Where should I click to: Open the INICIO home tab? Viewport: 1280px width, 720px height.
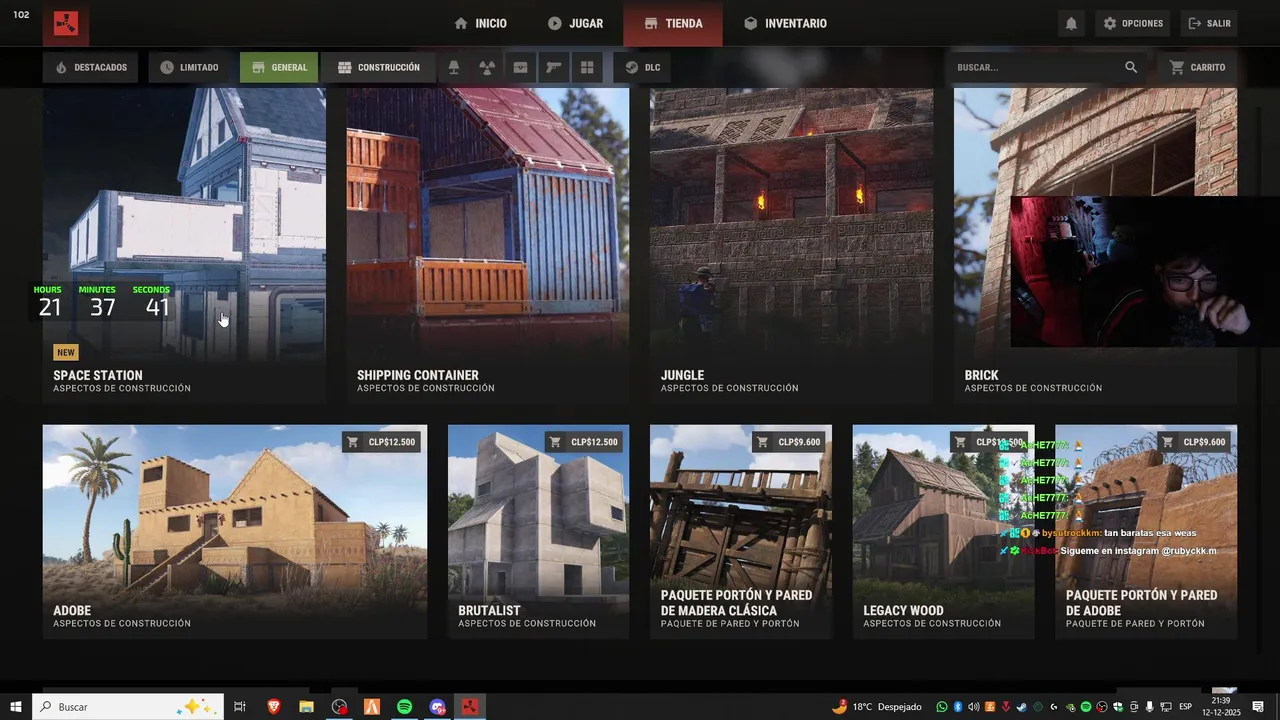pos(480,23)
